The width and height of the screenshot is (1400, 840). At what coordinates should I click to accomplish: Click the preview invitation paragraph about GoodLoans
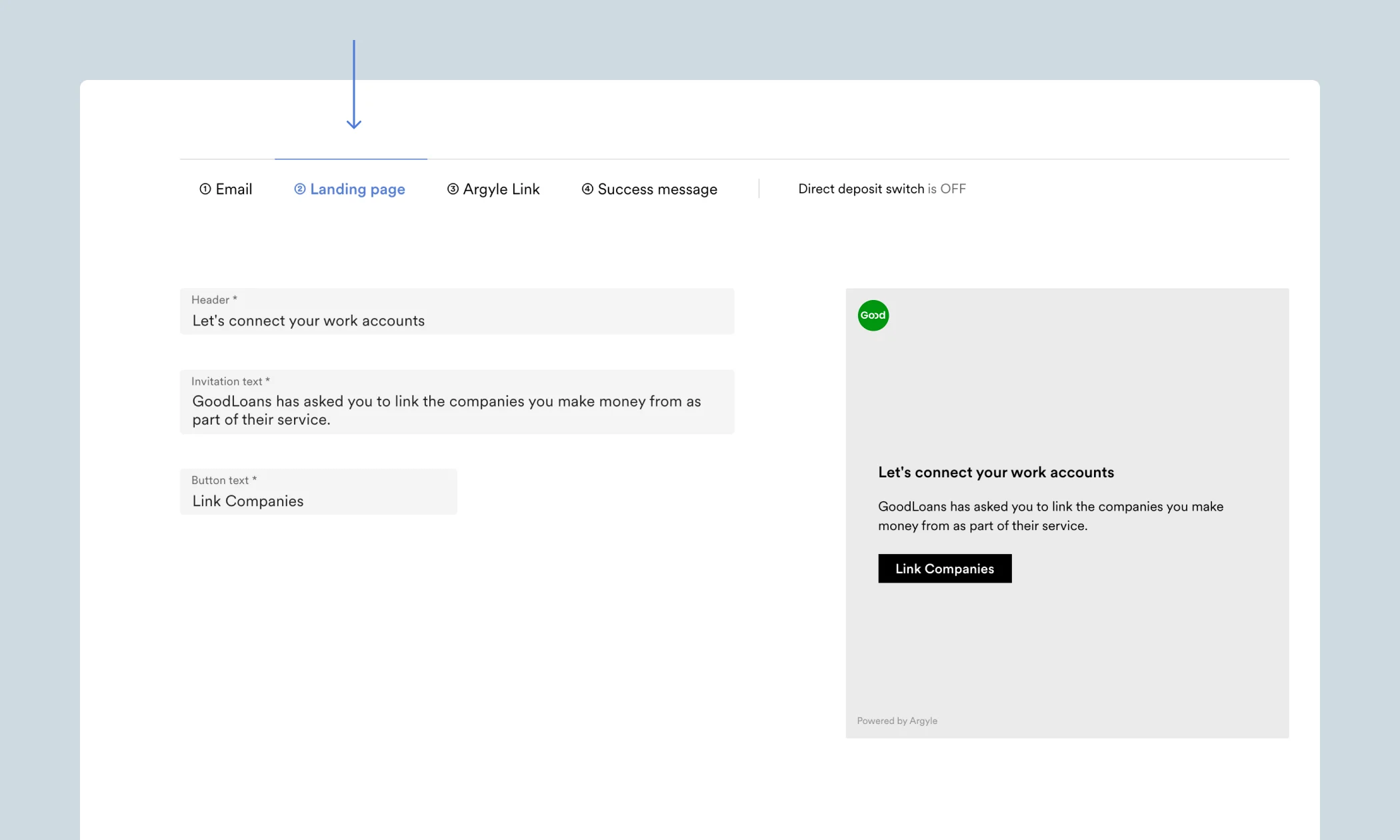pyautogui.click(x=1051, y=516)
